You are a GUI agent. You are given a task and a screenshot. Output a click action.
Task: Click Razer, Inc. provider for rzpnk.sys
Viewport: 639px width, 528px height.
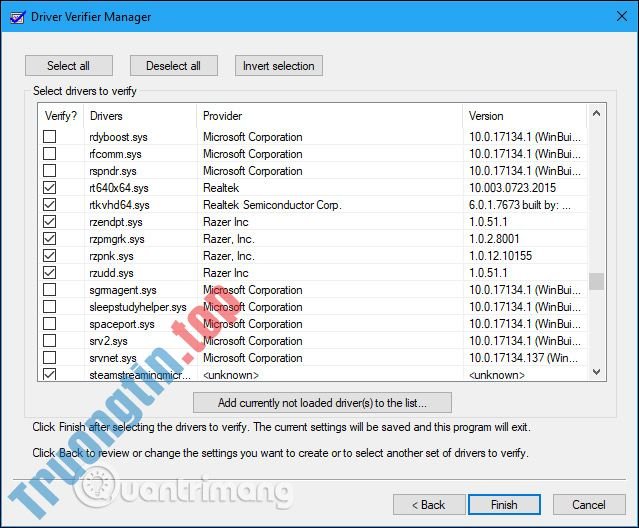point(229,256)
